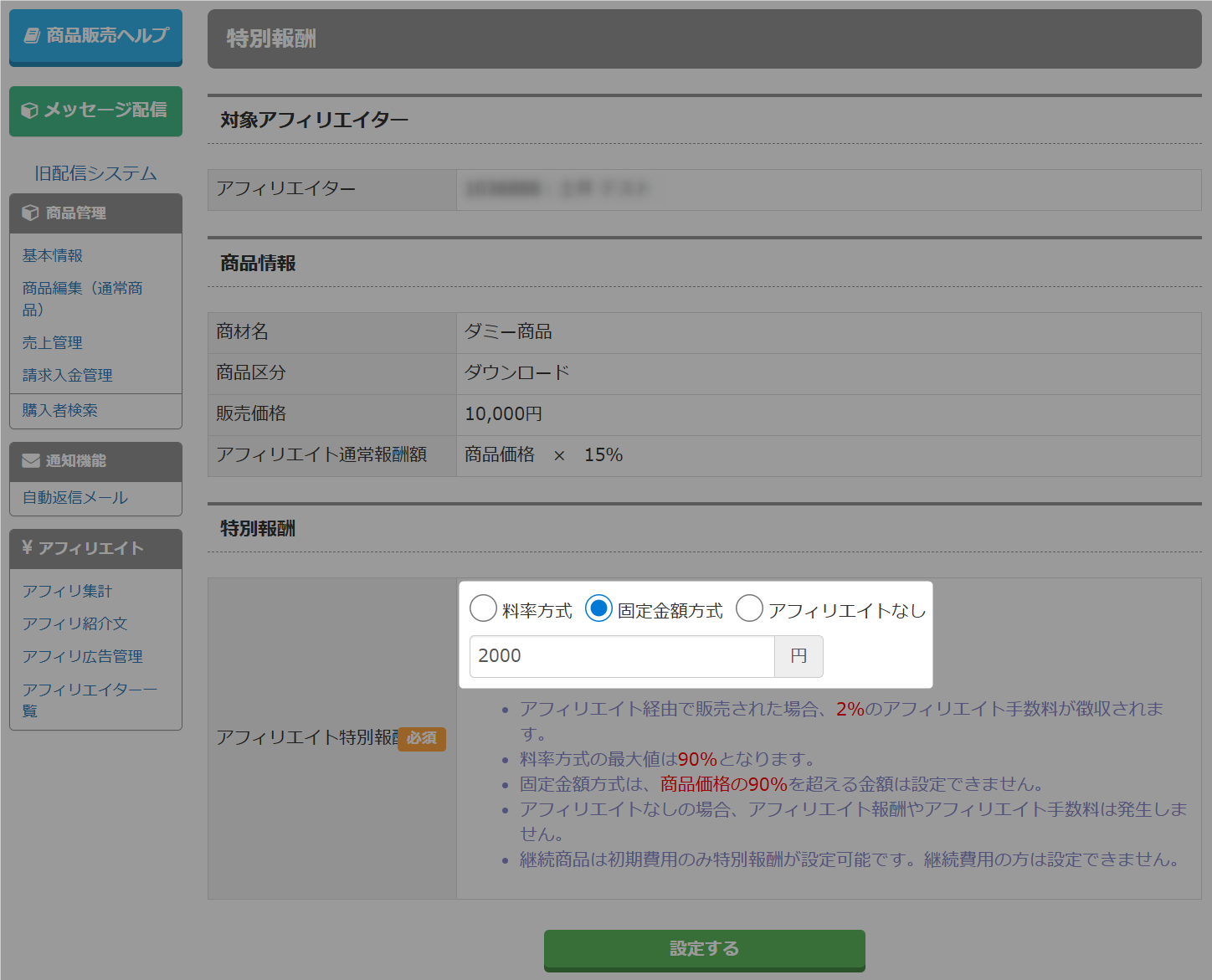
Task: Select the 固定金額方式 radio button
Action: [598, 608]
